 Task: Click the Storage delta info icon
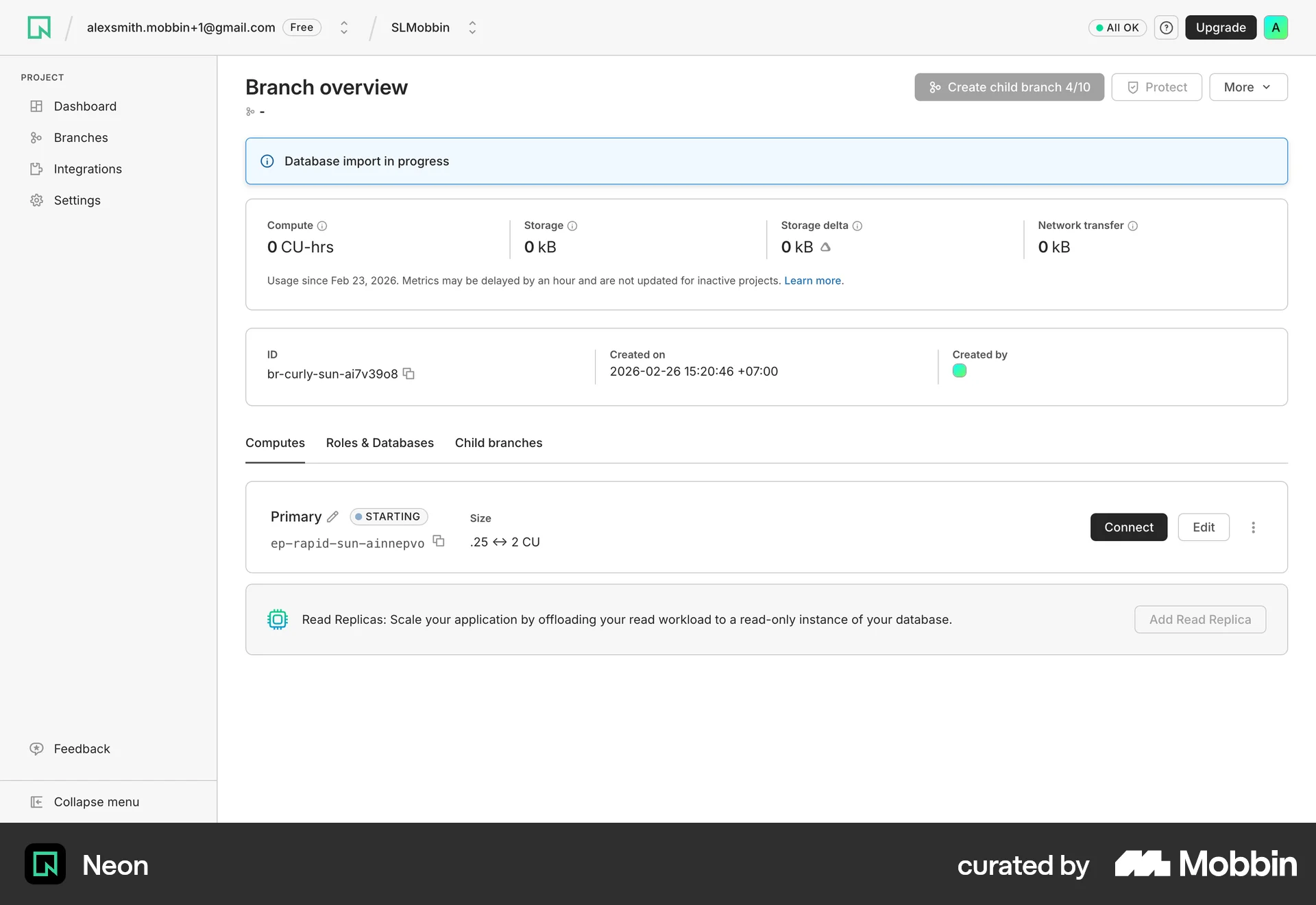(857, 226)
